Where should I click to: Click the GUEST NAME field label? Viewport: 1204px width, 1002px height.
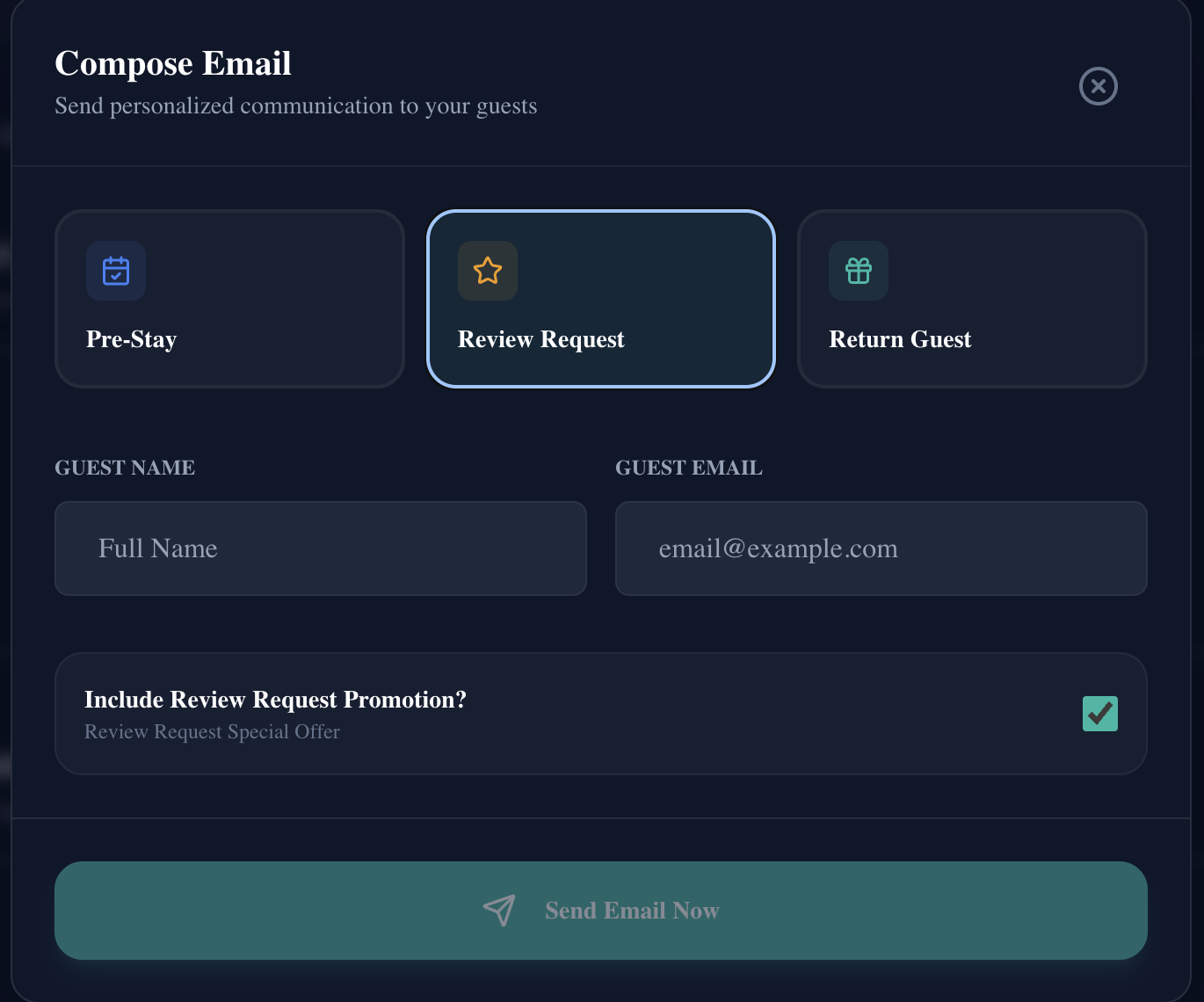coord(124,468)
